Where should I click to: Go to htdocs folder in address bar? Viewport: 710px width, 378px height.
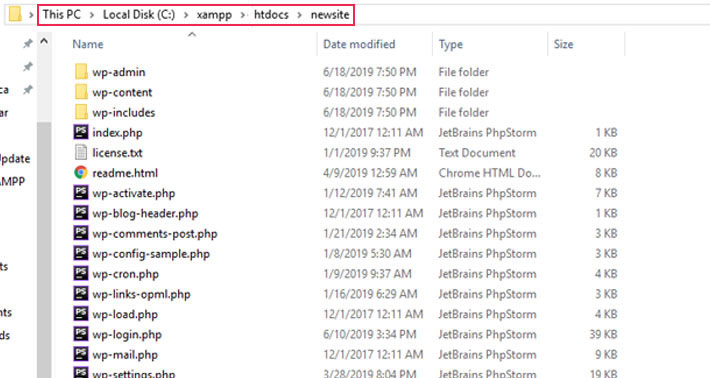[271, 14]
